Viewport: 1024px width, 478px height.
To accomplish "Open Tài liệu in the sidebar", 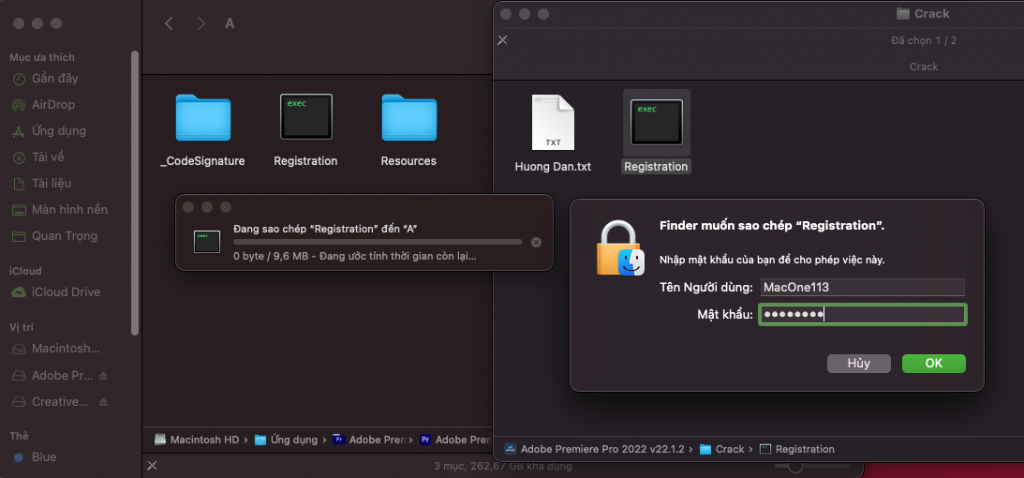I will (52, 183).
